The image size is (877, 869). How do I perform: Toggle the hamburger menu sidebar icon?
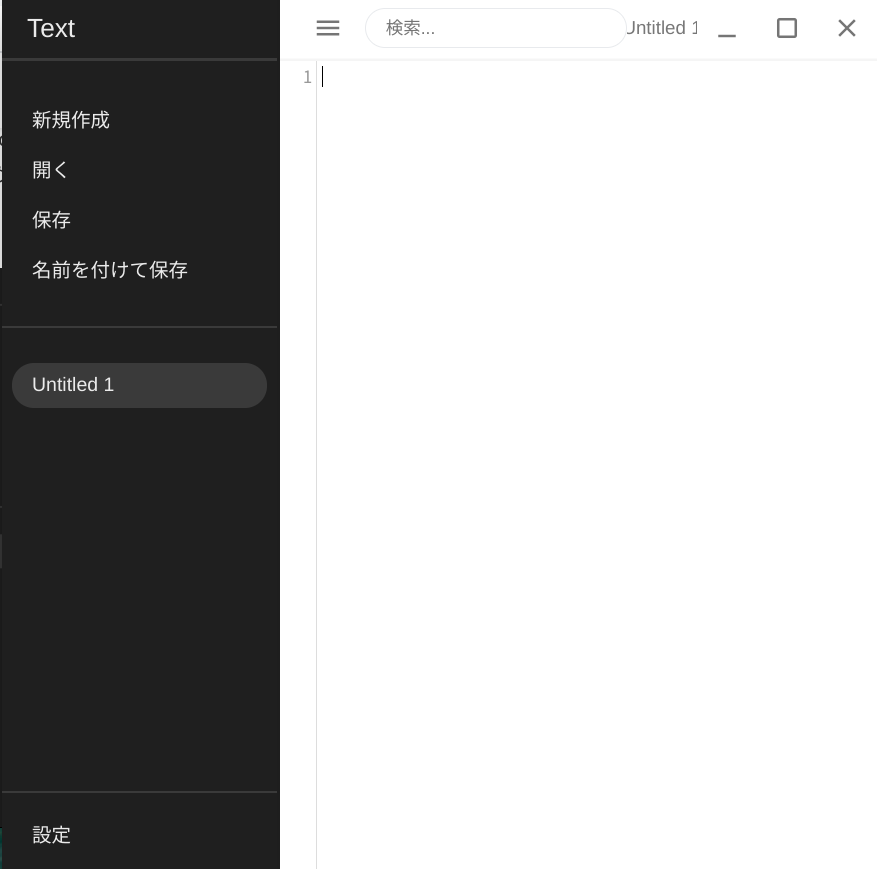click(328, 28)
